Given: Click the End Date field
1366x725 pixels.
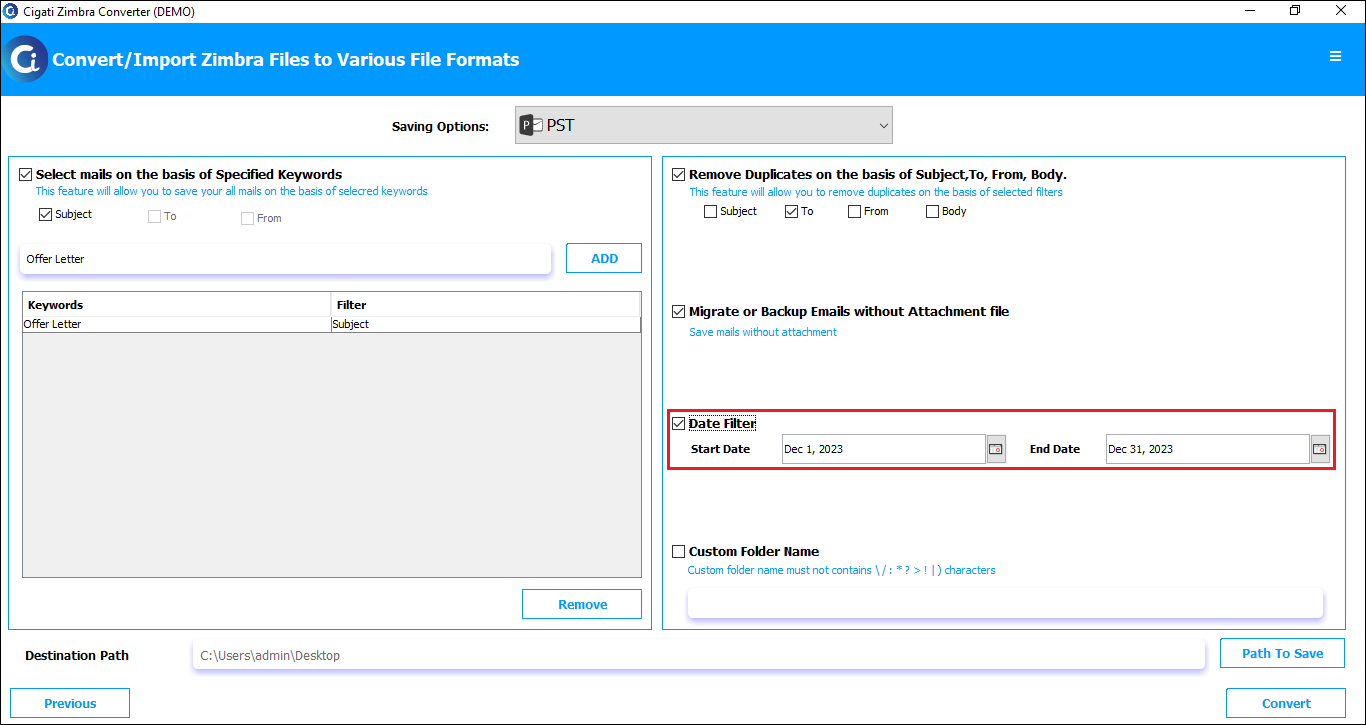Looking at the screenshot, I should coord(1208,449).
